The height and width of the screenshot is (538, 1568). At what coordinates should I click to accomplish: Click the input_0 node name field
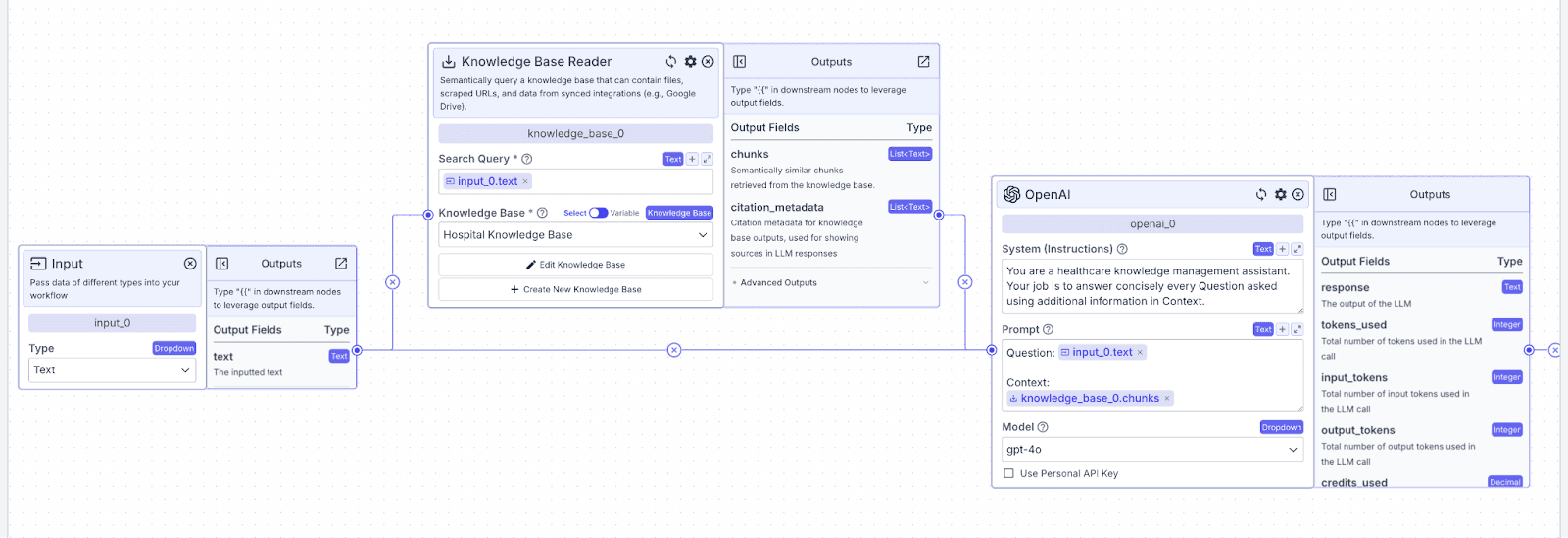pos(112,323)
